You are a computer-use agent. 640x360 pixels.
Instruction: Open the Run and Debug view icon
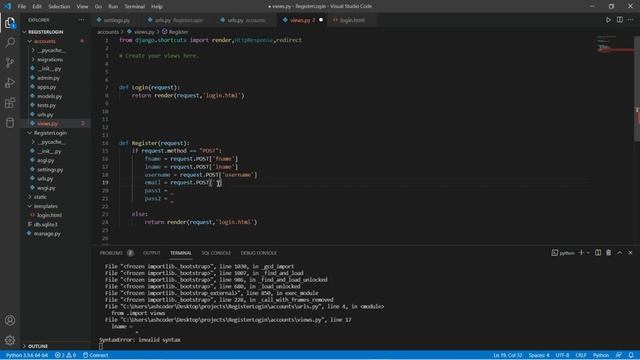(10, 82)
